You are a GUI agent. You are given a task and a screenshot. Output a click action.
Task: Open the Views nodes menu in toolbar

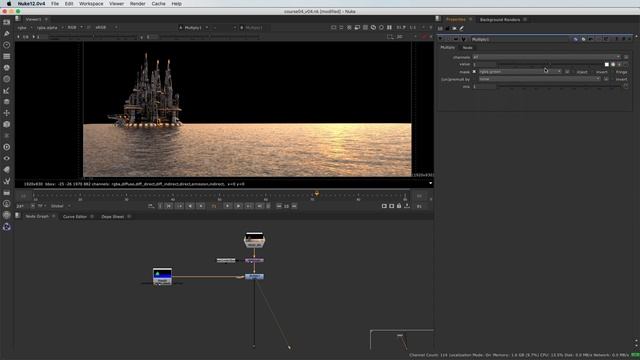[x=7, y=158]
